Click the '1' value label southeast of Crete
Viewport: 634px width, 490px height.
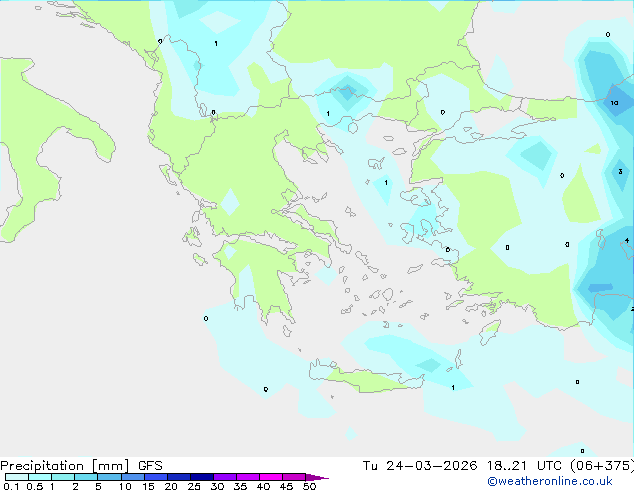click(x=453, y=387)
